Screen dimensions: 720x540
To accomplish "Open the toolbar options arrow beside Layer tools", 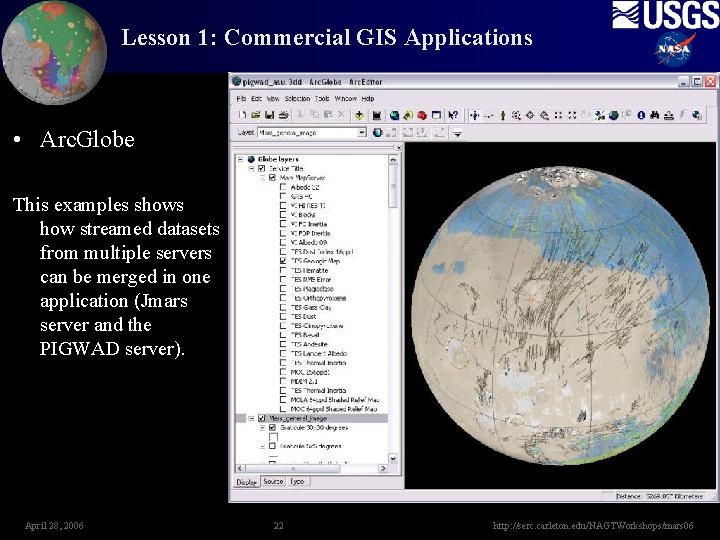I will pyautogui.click(x=457, y=134).
